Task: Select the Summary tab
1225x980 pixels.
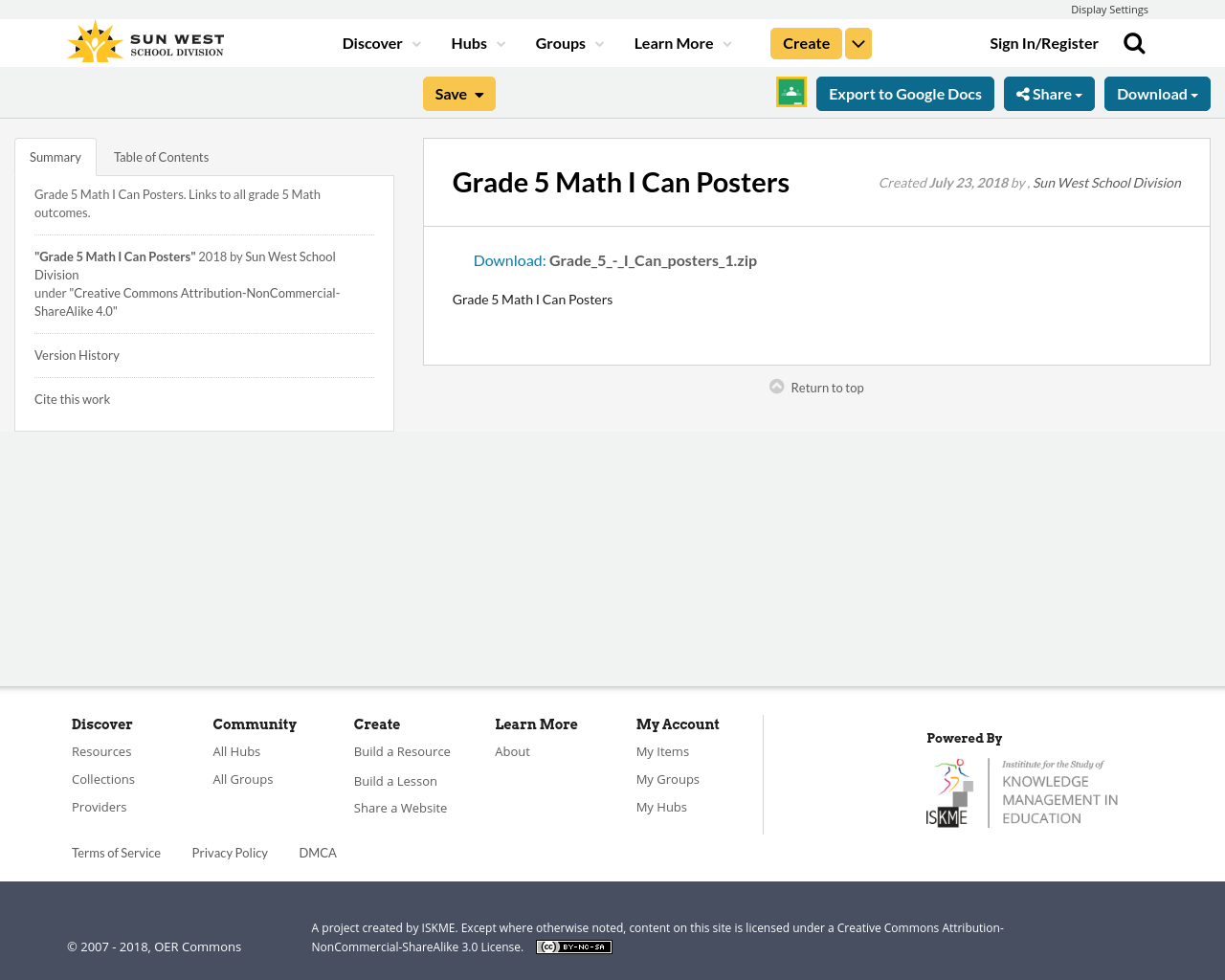Action: click(x=55, y=155)
